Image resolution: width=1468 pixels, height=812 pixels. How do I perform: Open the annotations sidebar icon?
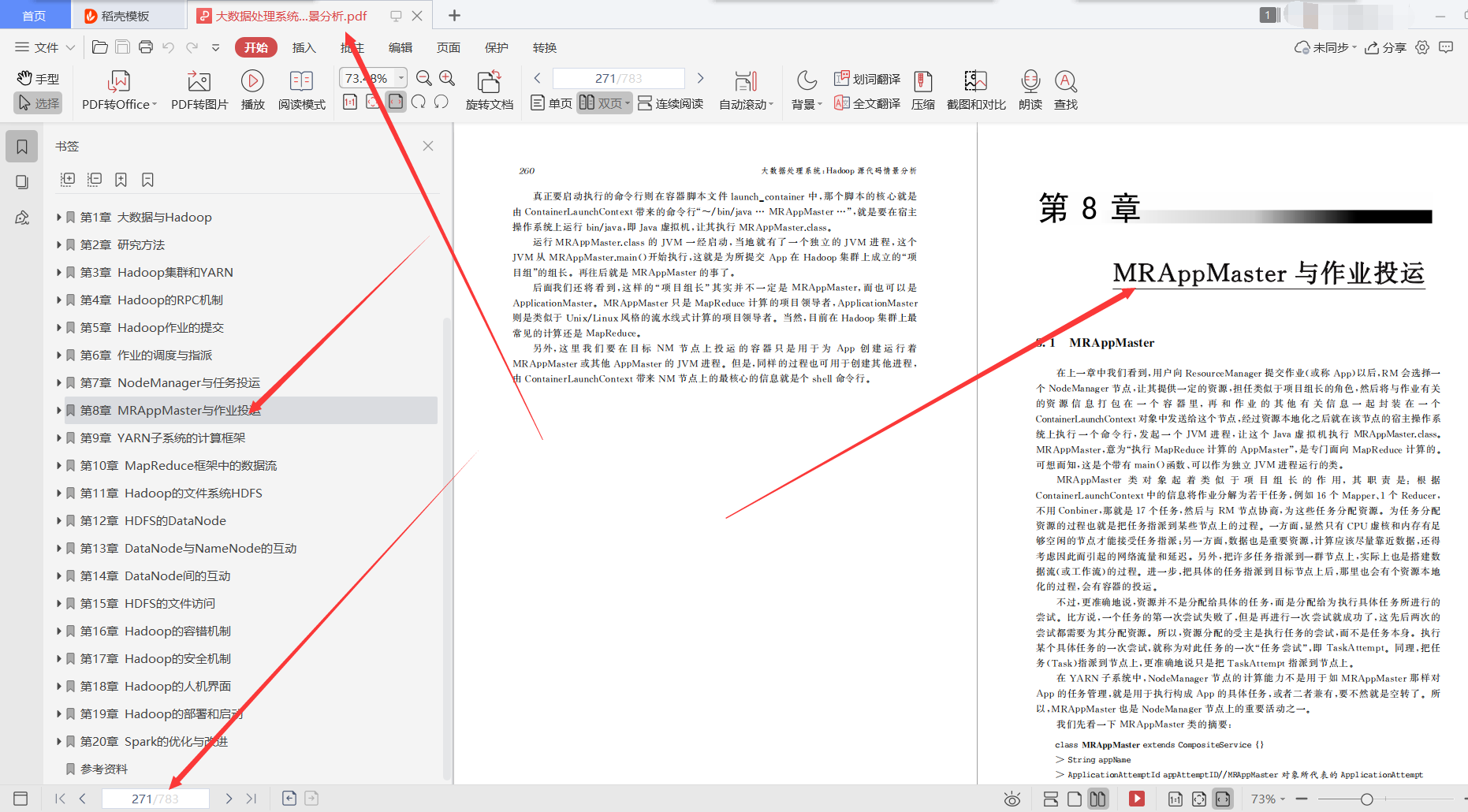point(22,218)
